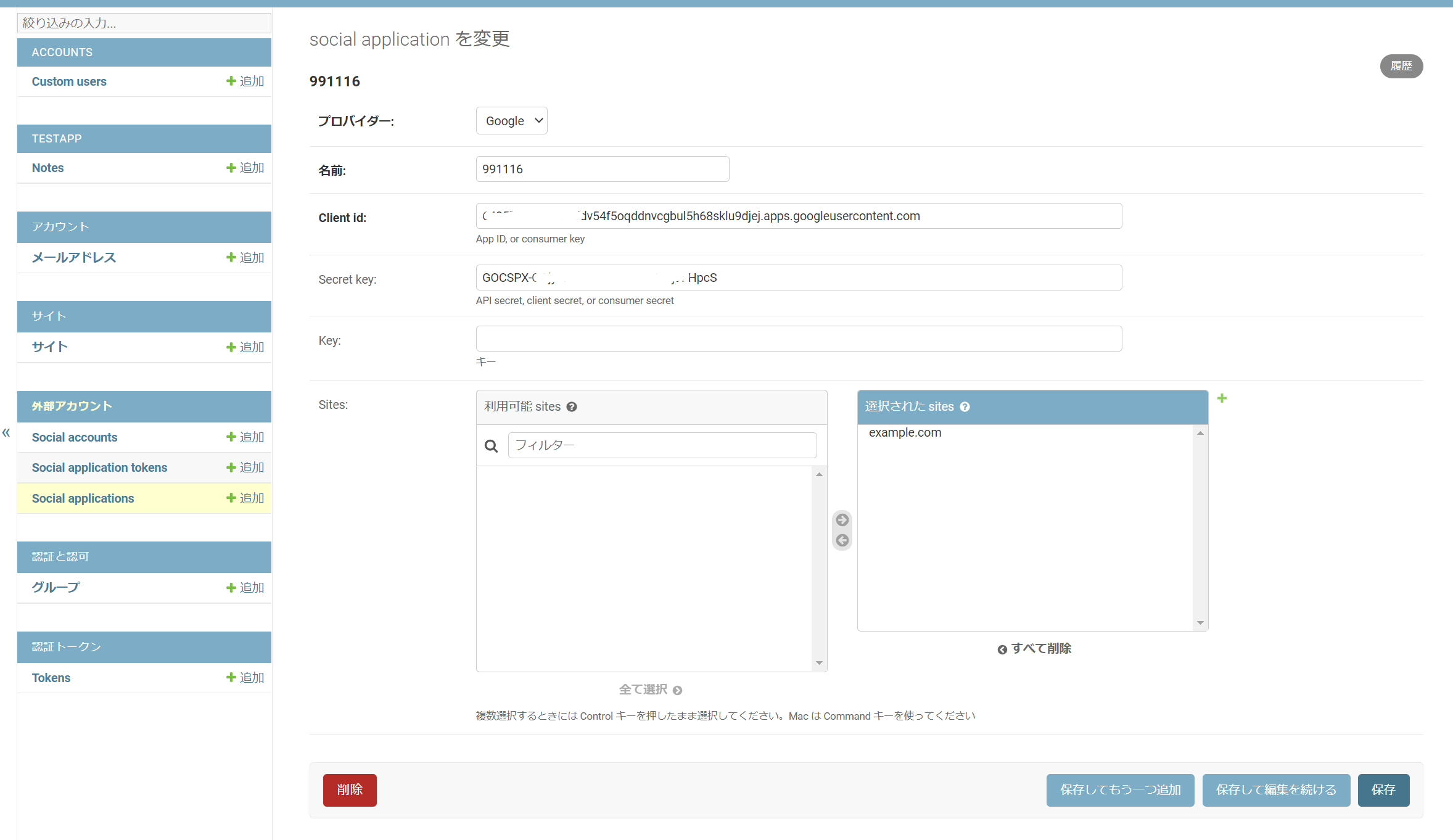Open the Social application tokens page
Screen dimensions: 1453x840
point(99,467)
